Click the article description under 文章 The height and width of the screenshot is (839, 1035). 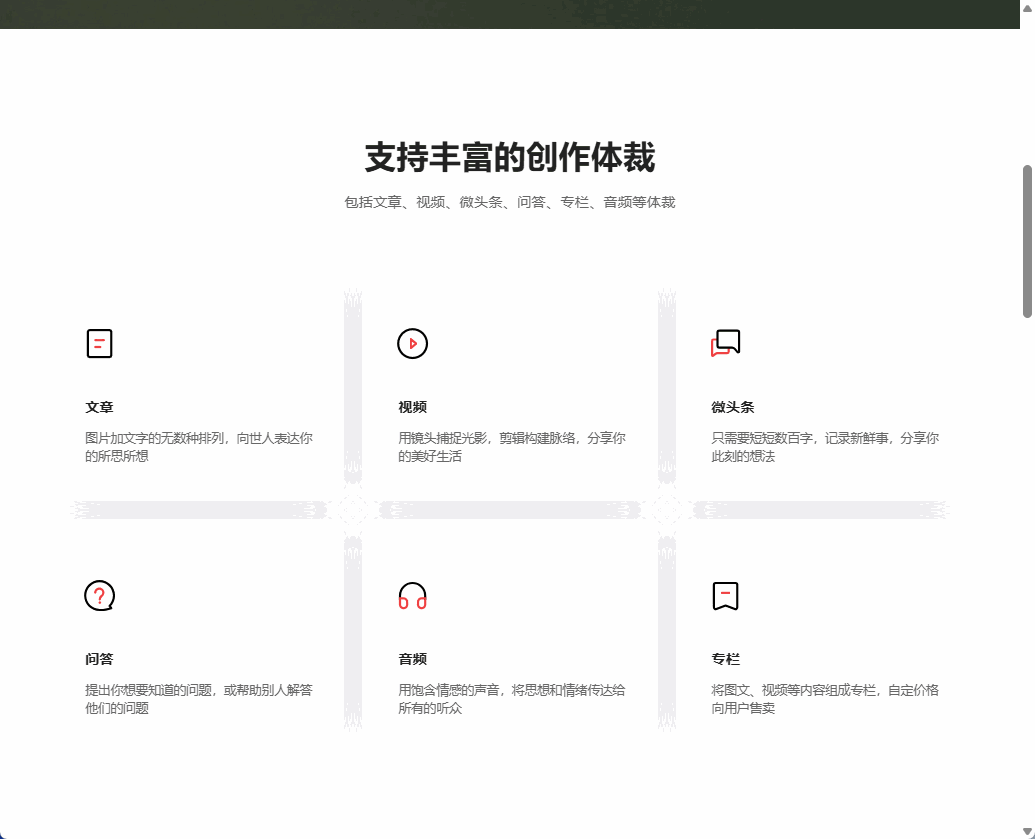point(201,447)
